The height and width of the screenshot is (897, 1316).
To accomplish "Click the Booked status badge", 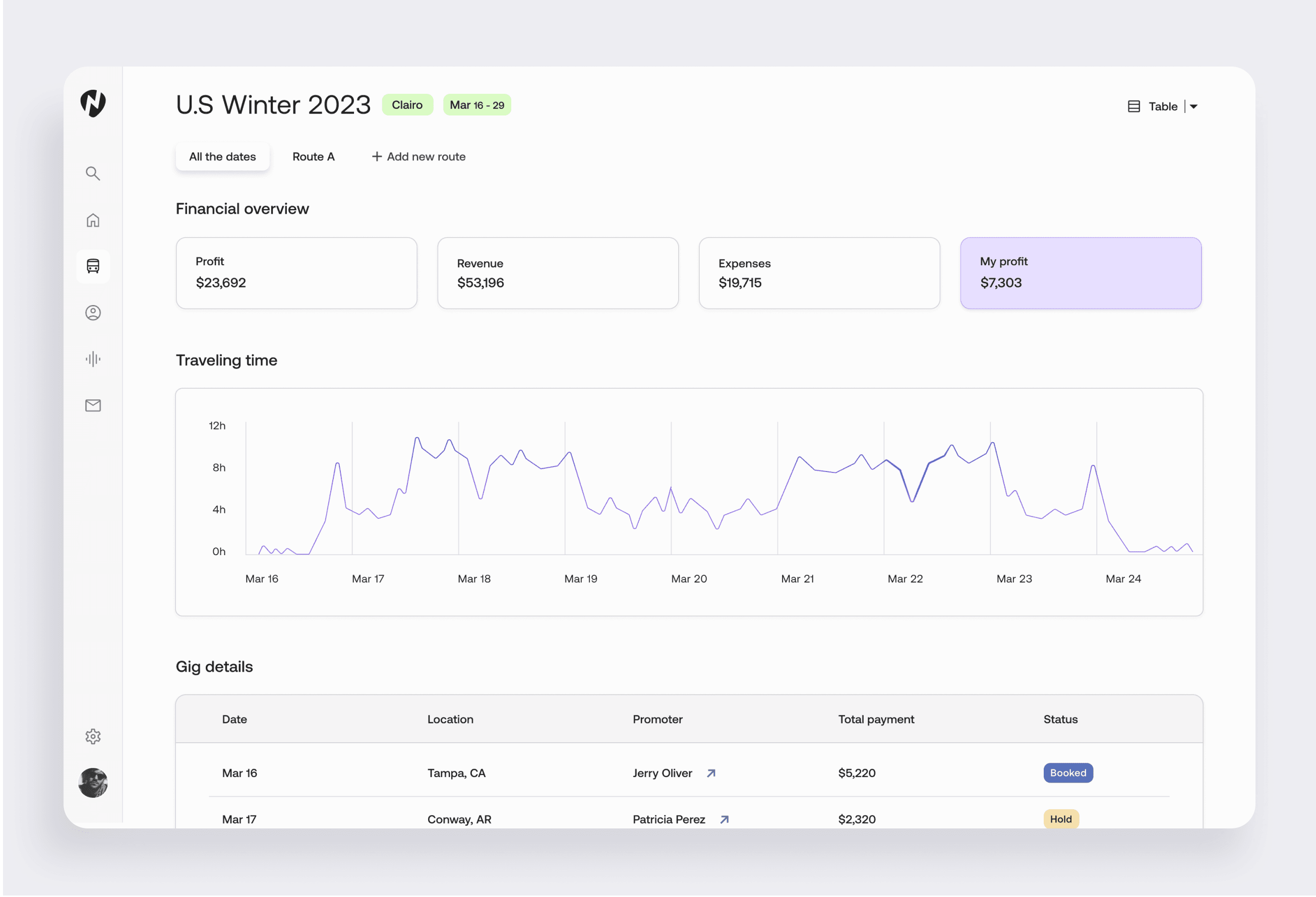I will point(1067,773).
